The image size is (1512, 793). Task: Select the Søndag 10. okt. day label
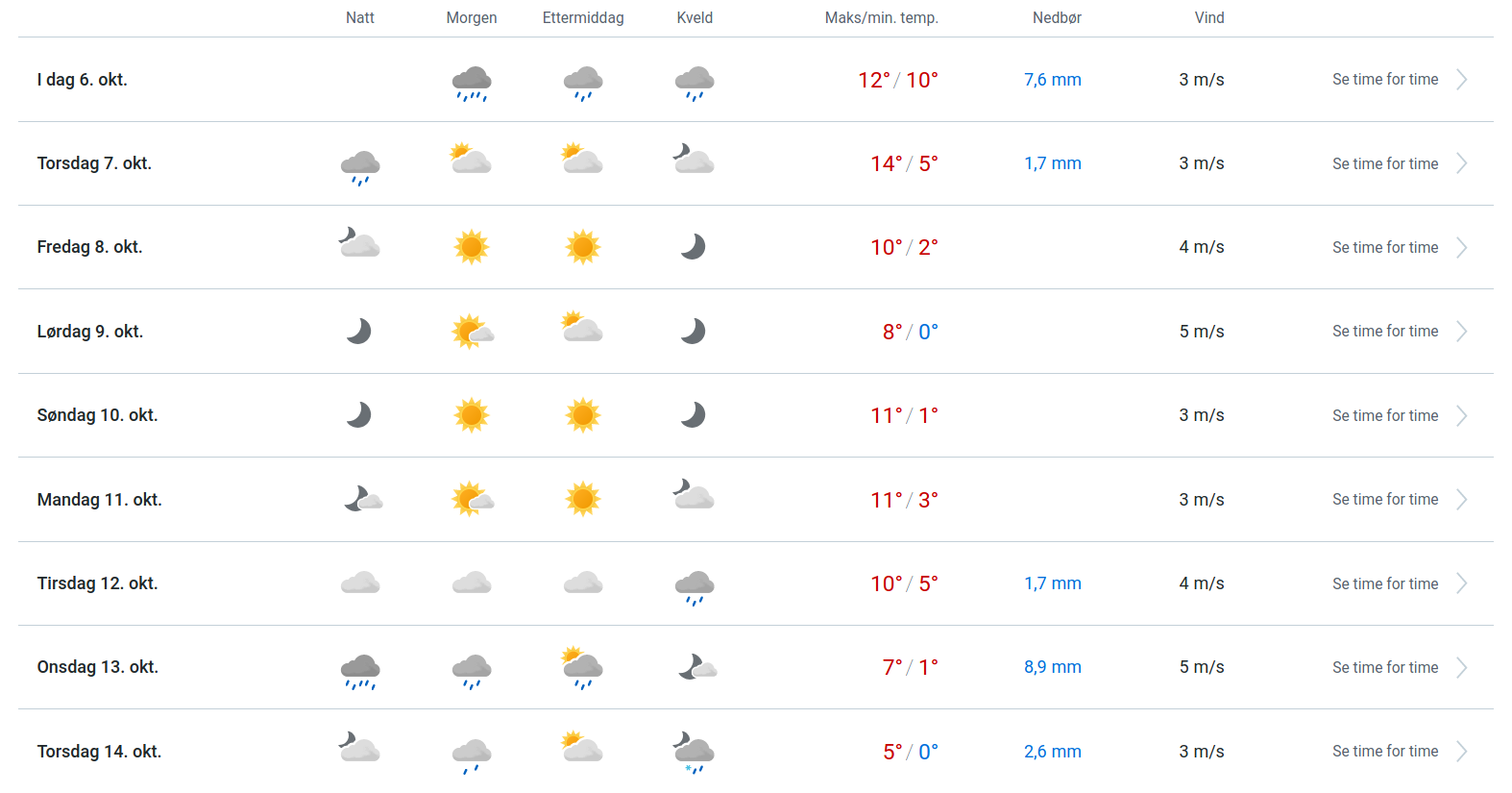(98, 415)
